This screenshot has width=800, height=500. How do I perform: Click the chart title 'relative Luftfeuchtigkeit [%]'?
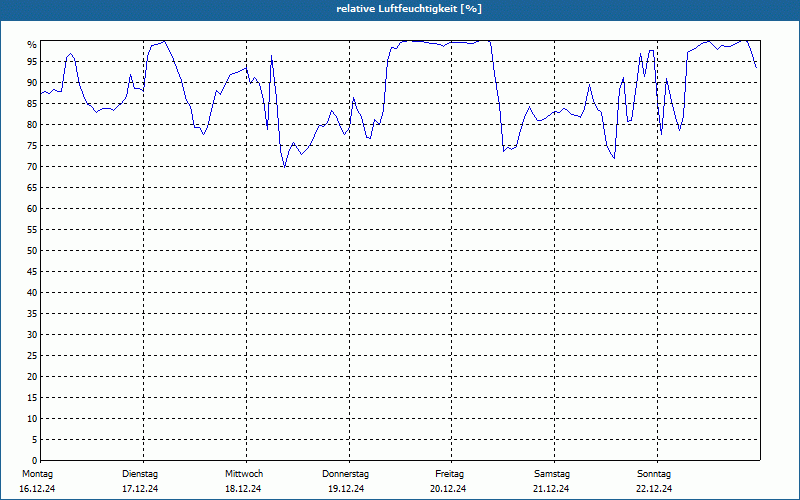click(409, 9)
